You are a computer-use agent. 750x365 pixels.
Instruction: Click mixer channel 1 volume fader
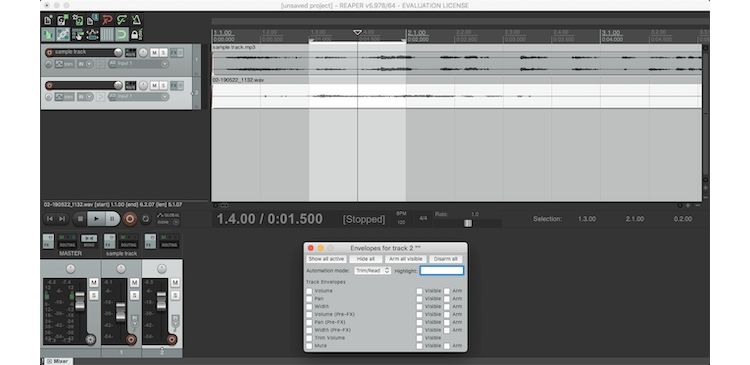[121, 312]
